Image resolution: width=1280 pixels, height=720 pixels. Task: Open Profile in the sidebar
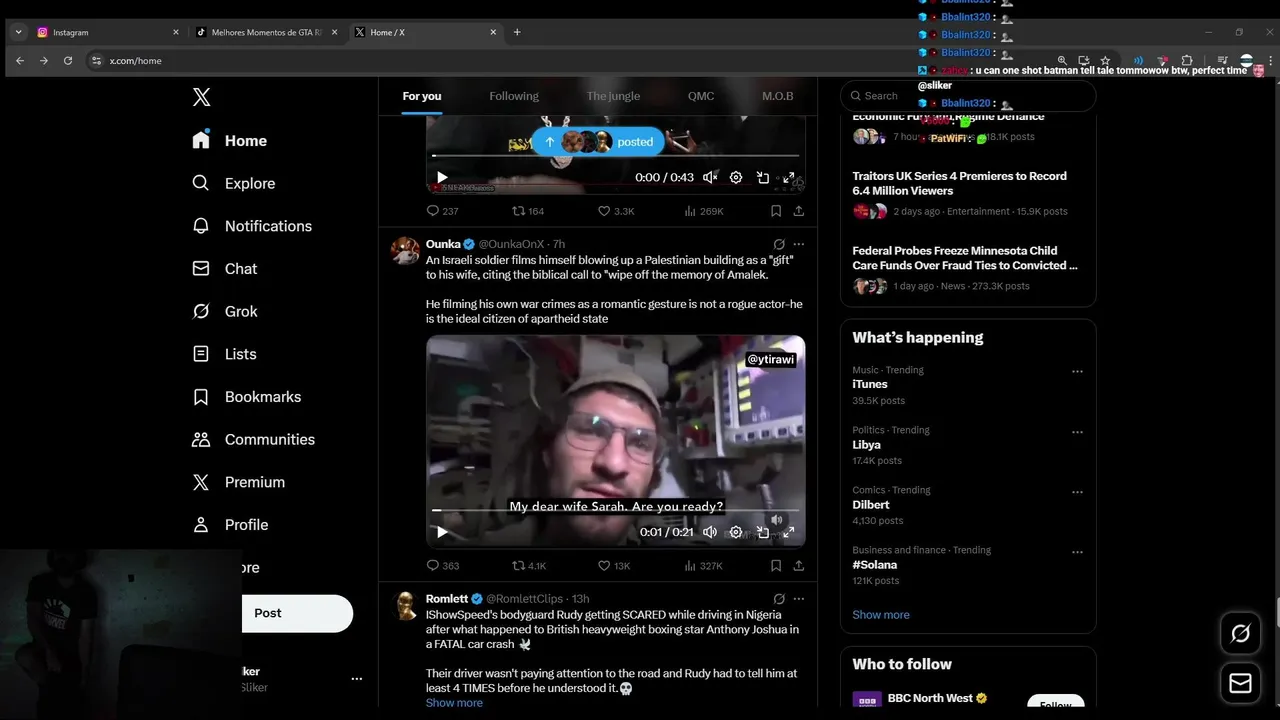coord(230,525)
